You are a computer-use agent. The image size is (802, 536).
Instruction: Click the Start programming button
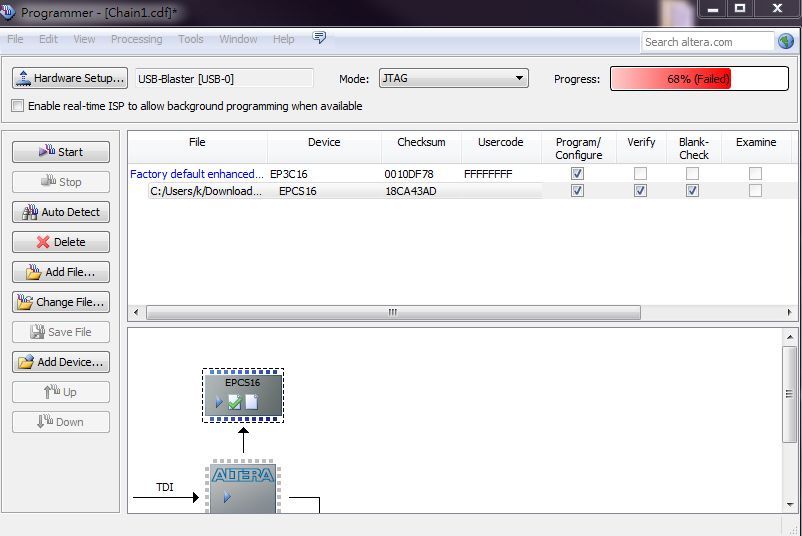tap(61, 152)
